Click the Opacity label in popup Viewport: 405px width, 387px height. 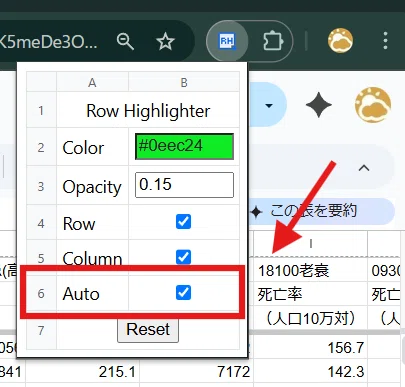[92, 187]
